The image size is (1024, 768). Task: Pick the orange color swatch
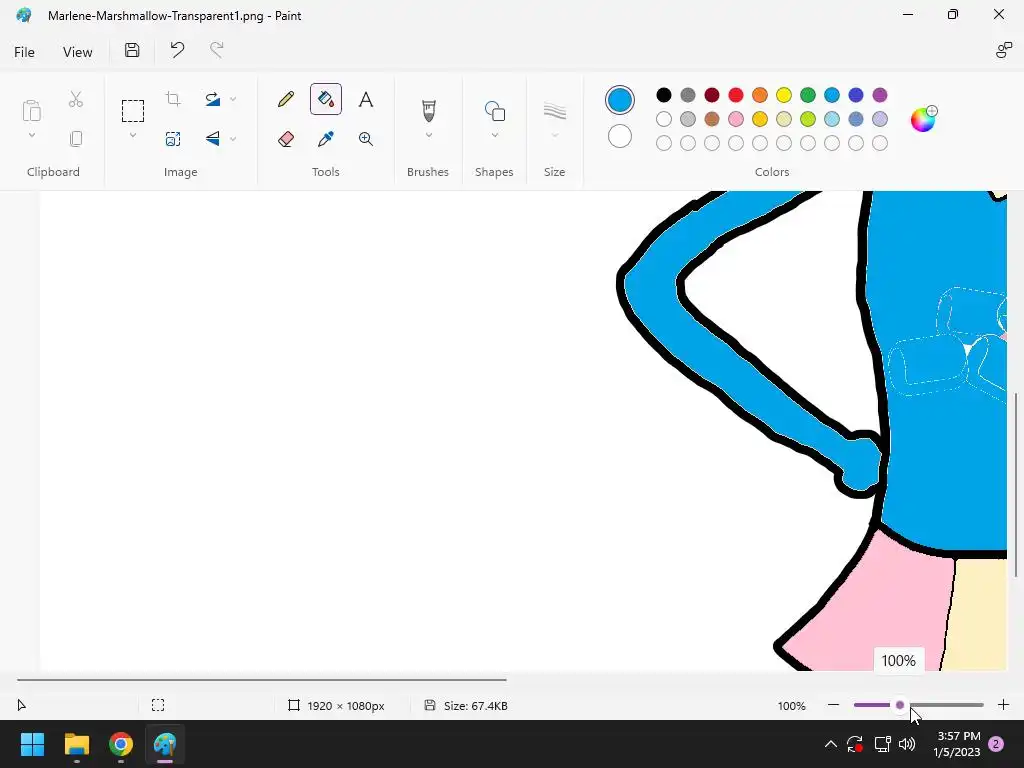point(760,95)
